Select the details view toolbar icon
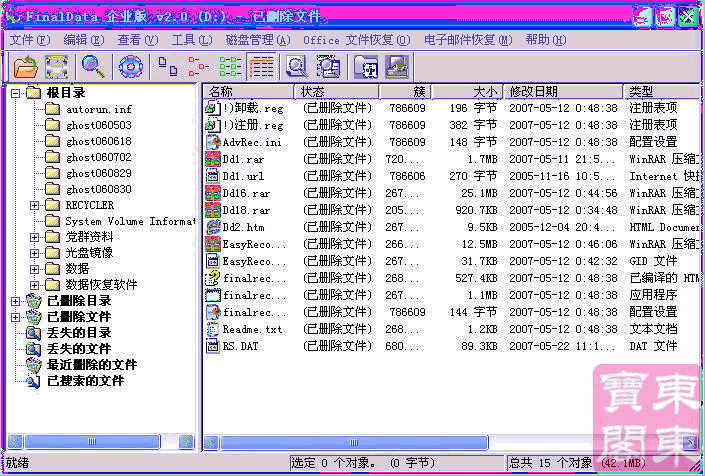The width and height of the screenshot is (705, 476). point(262,67)
